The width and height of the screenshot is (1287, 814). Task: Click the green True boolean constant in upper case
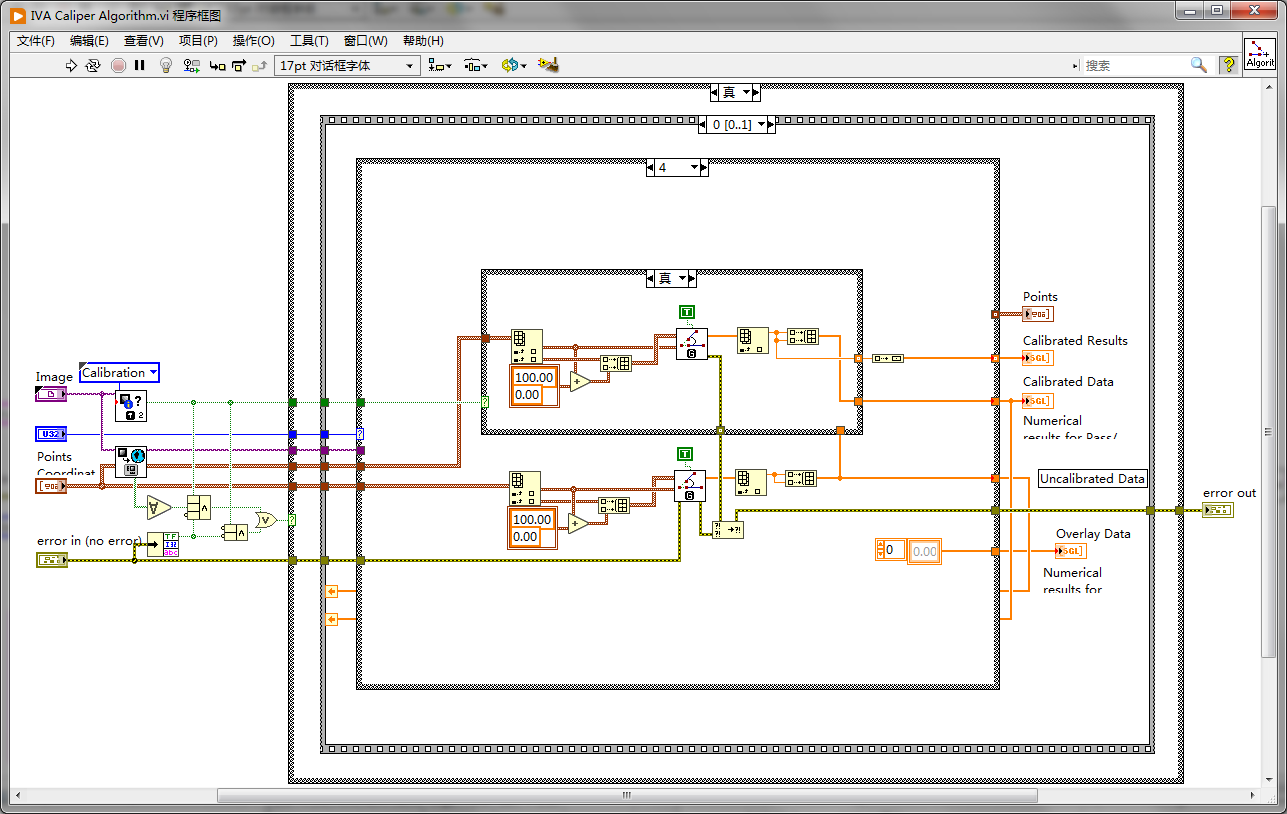tap(687, 312)
